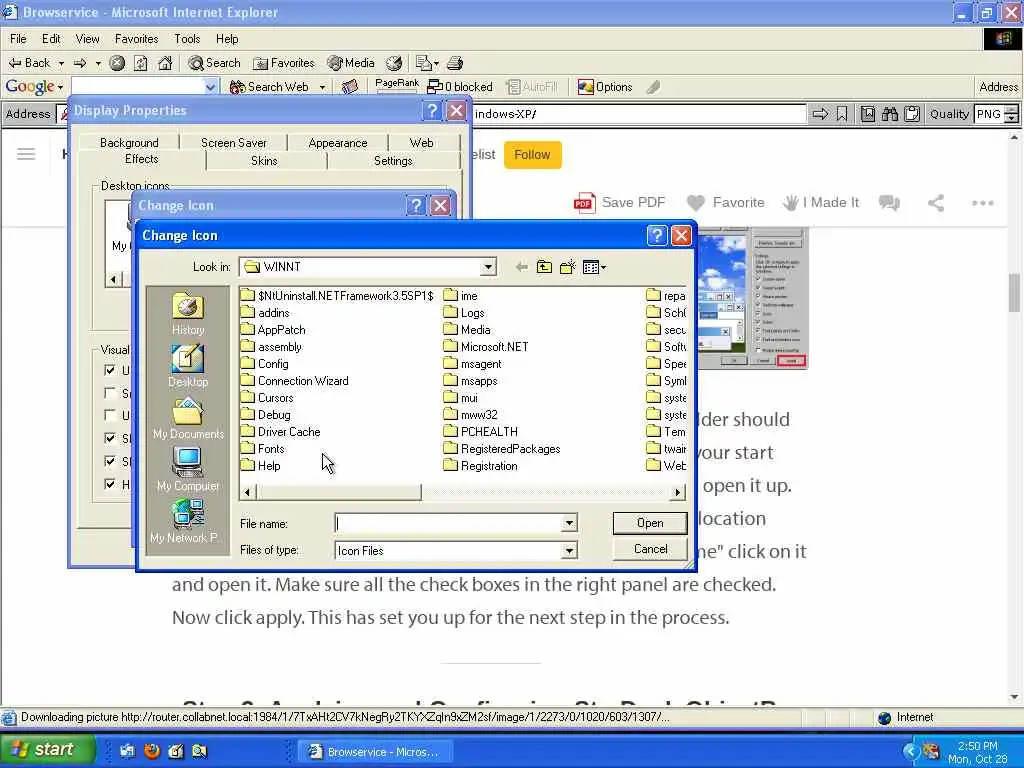Open comments speech bubble icon on webpage
1024x768 pixels.
[889, 203]
